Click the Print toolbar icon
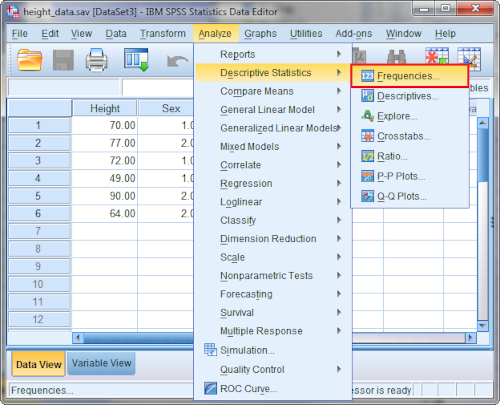Viewport: 500px width, 405px height. click(x=97, y=60)
